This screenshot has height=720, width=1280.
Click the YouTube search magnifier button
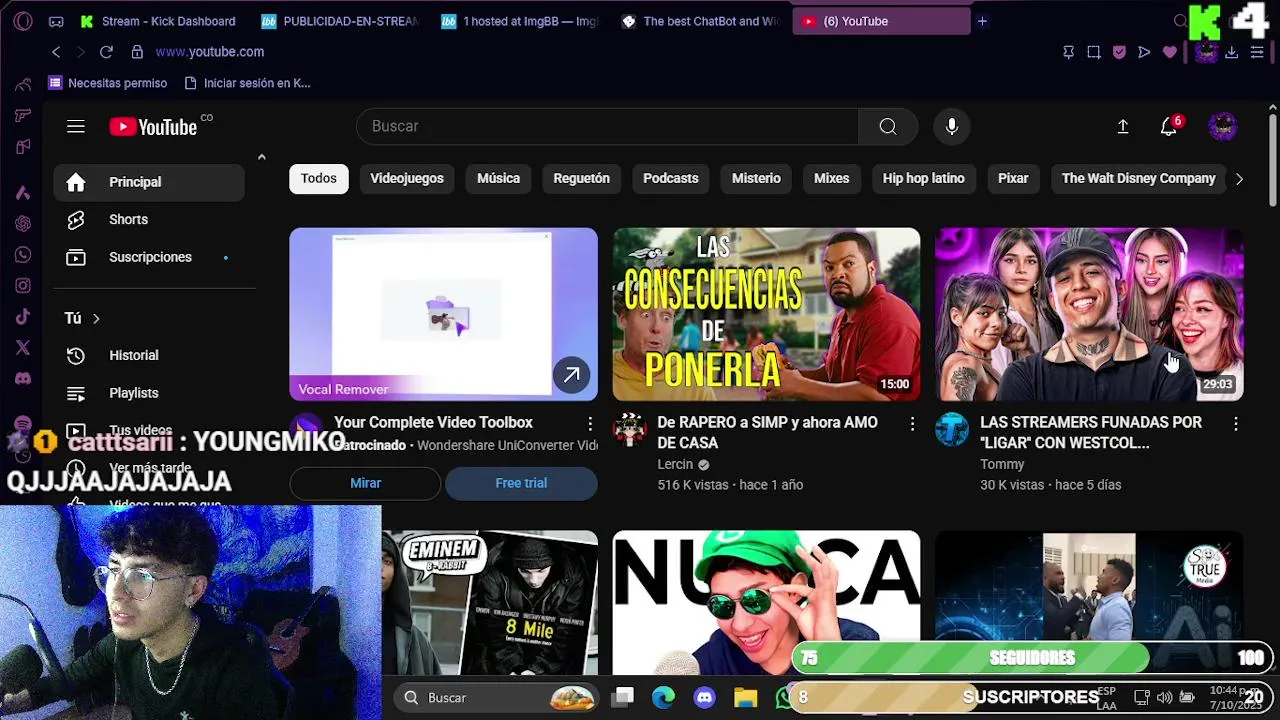point(888,126)
